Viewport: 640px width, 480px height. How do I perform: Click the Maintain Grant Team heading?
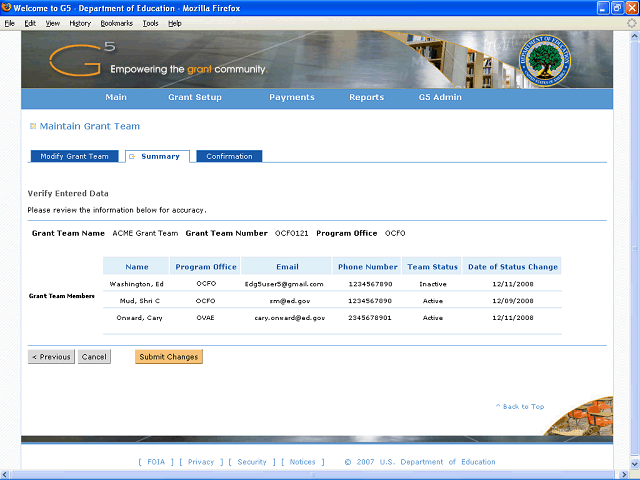[x=89, y=126]
